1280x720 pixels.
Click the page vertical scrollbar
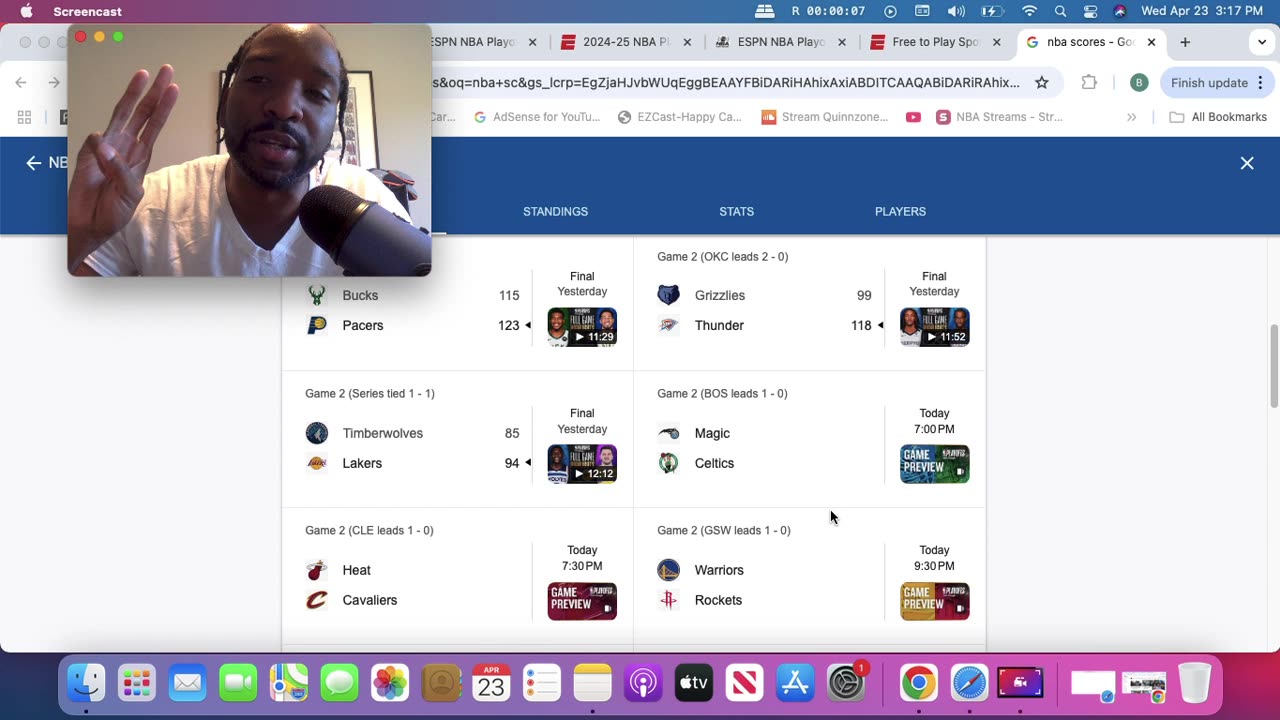(1273, 366)
